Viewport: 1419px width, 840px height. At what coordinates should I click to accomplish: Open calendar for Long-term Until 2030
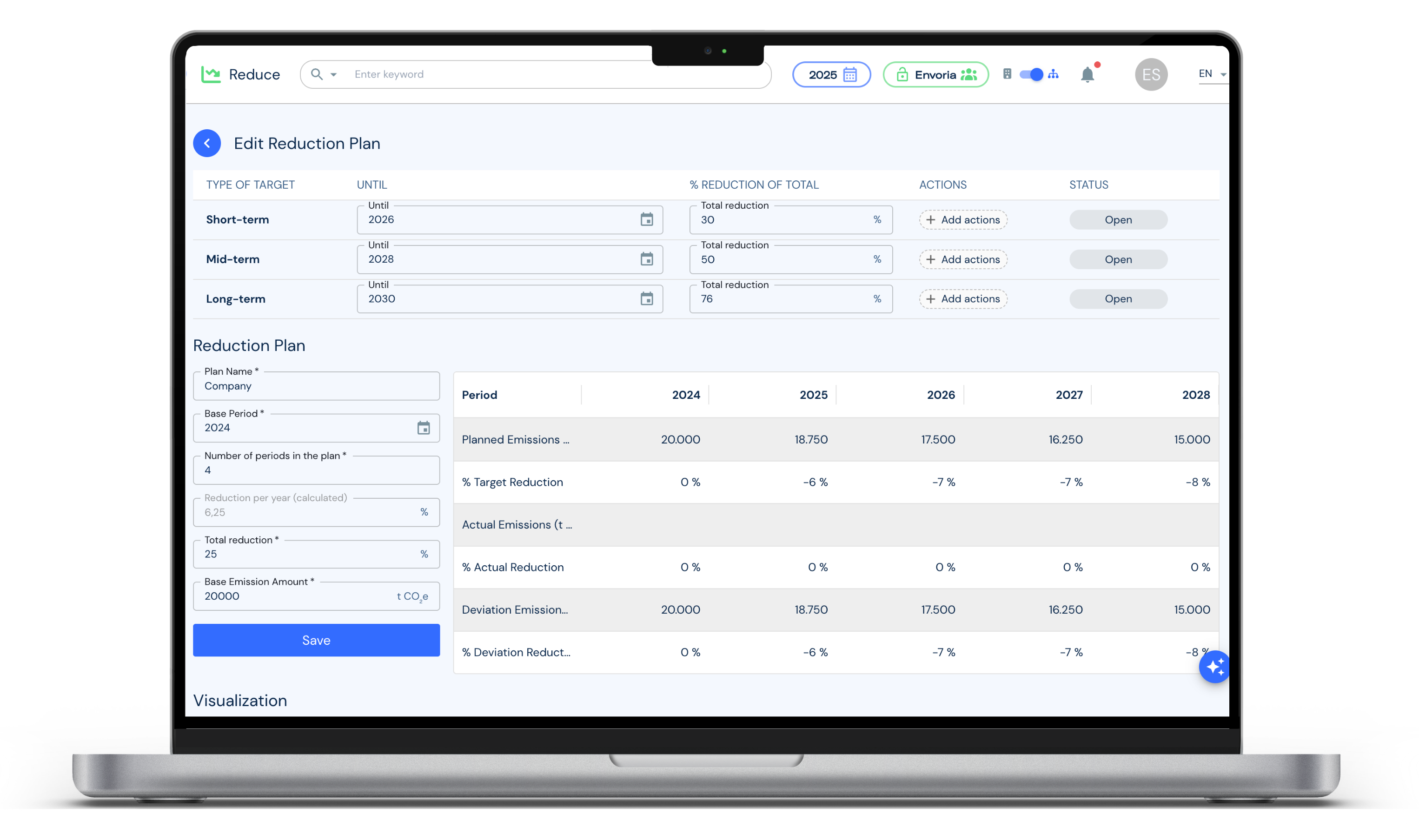pyautogui.click(x=646, y=299)
